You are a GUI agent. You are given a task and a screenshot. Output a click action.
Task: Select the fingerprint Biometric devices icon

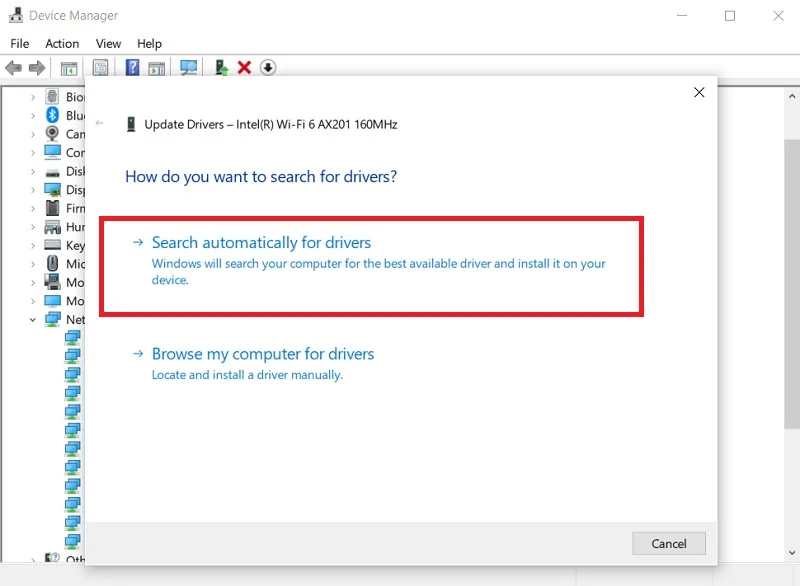tap(52, 96)
